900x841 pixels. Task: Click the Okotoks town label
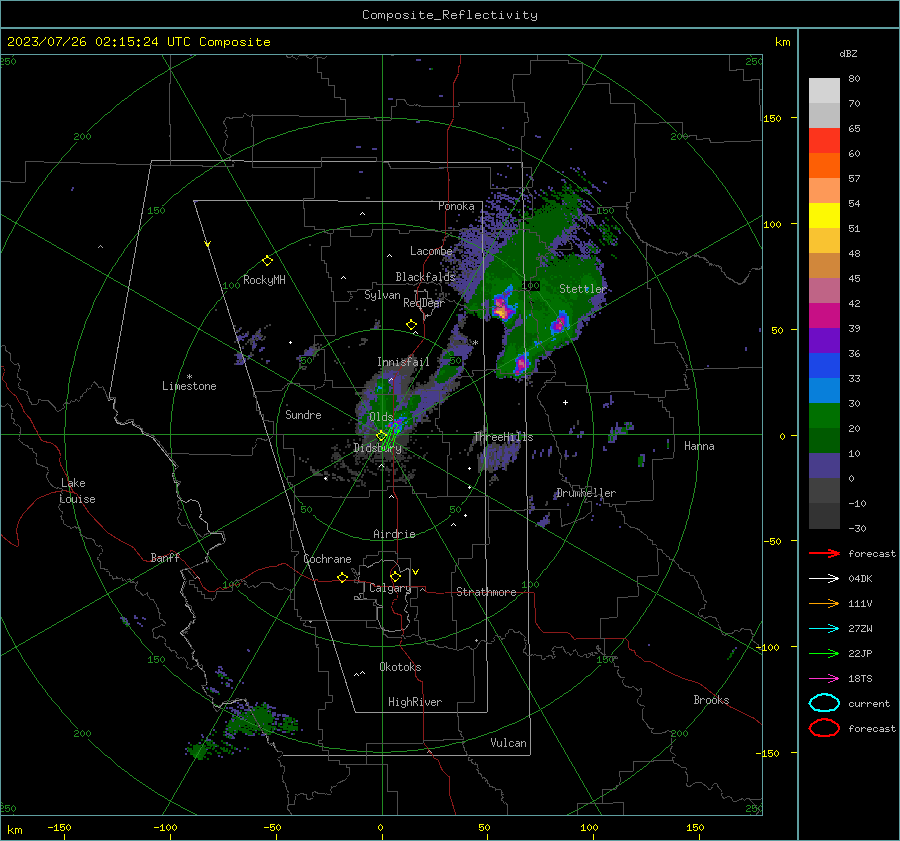400,667
